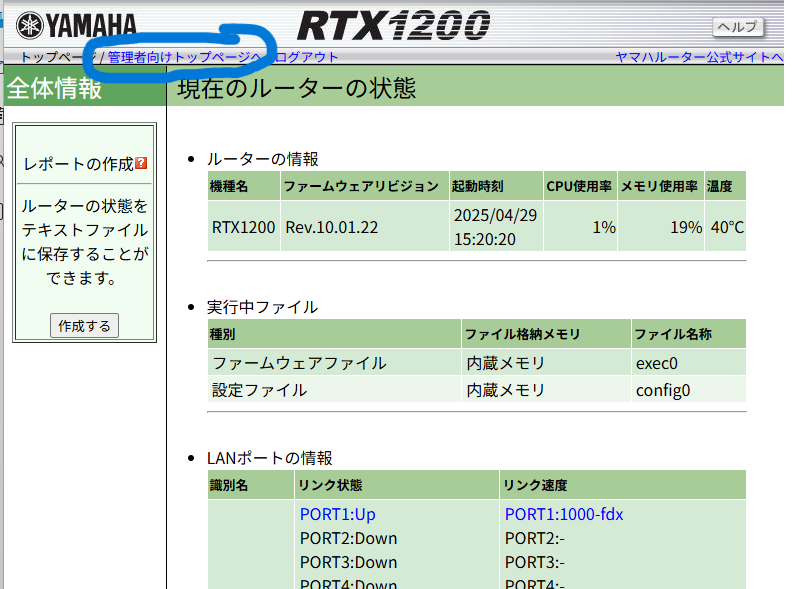Click the メモリ使用率 column header

659,186
